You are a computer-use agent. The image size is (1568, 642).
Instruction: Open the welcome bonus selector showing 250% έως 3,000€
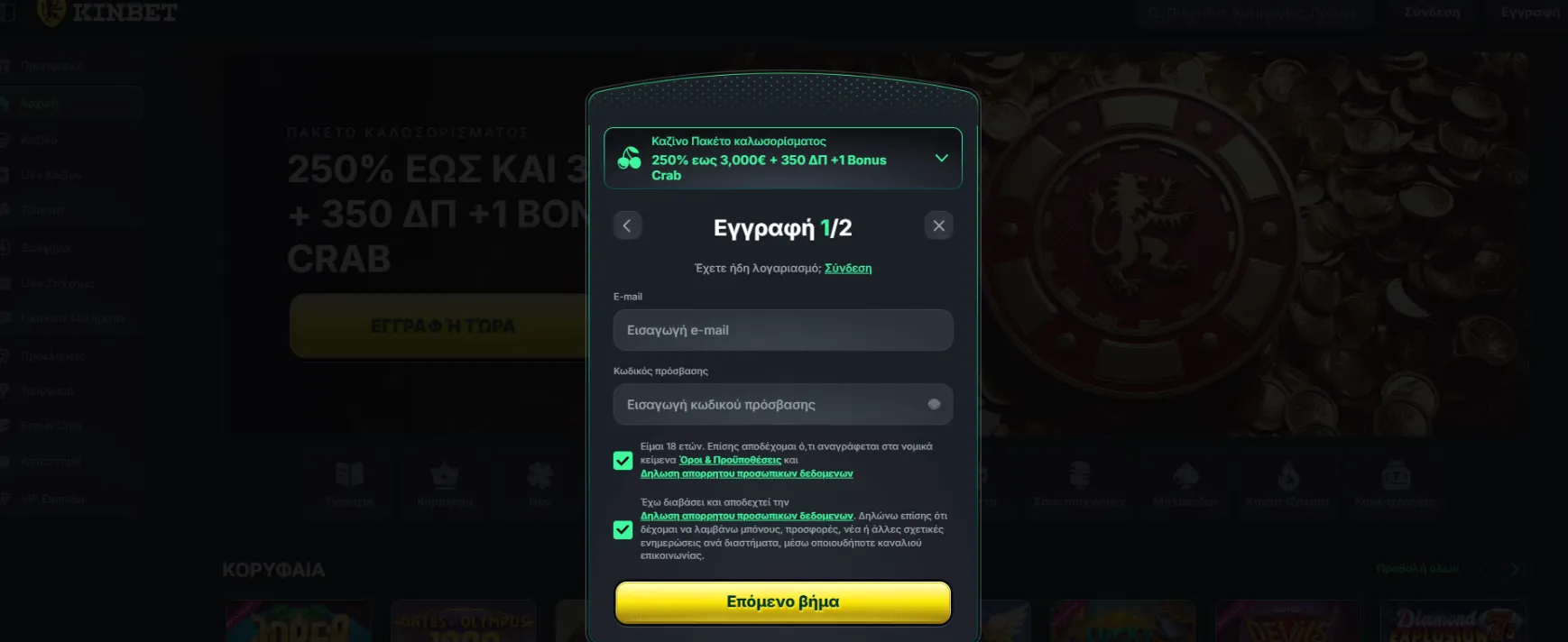(x=783, y=159)
